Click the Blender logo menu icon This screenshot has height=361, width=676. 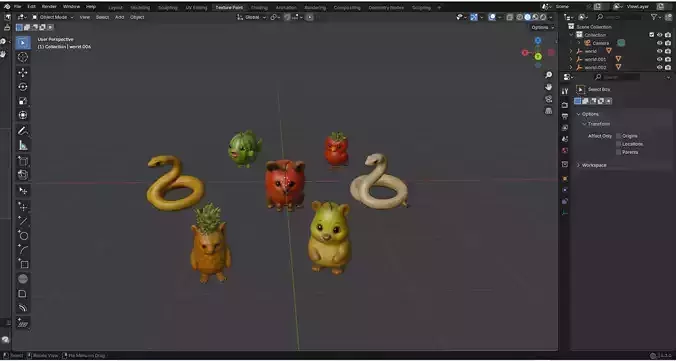7,6
